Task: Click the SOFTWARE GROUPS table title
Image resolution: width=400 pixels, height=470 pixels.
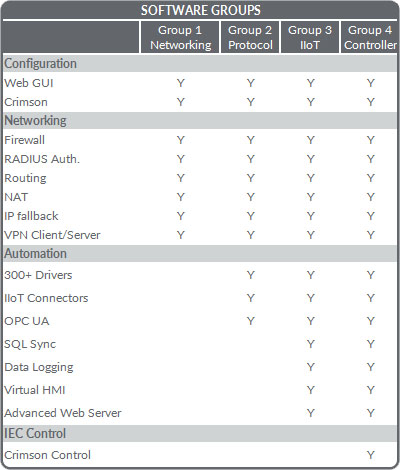Action: pos(200,10)
